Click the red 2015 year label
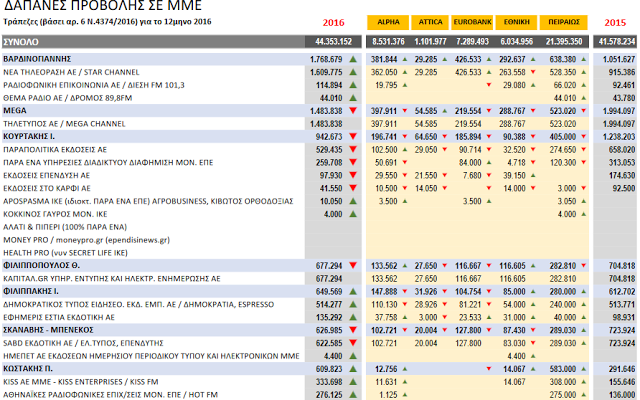 pyautogui.click(x=615, y=23)
